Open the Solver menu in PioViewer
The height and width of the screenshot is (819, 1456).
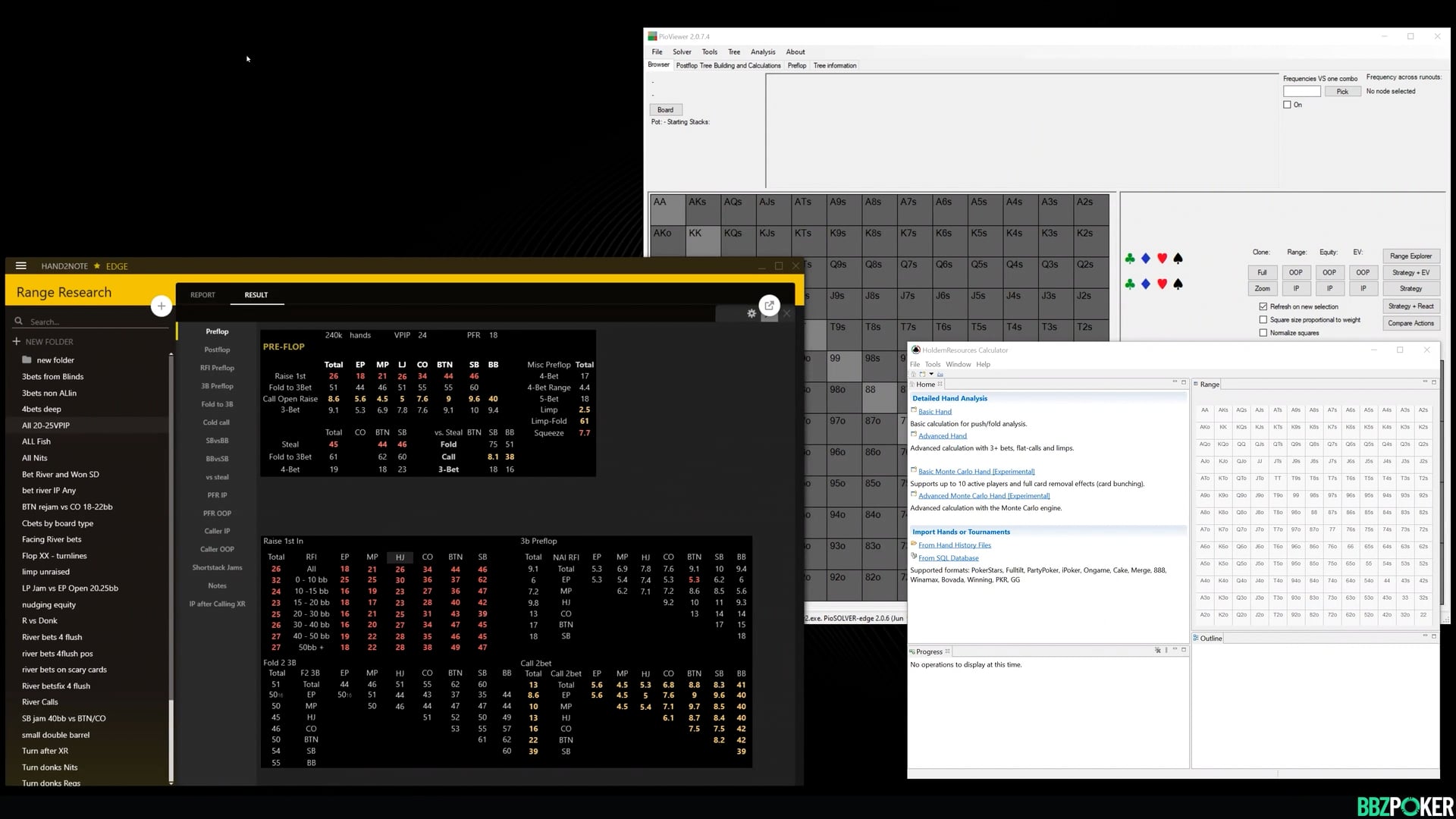point(682,52)
